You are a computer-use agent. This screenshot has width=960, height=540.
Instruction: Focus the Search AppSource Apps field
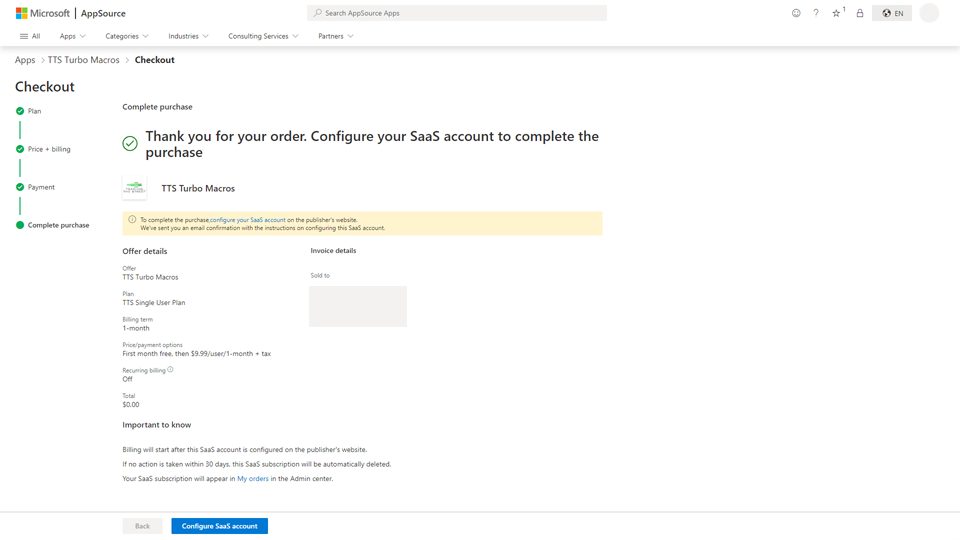point(457,13)
